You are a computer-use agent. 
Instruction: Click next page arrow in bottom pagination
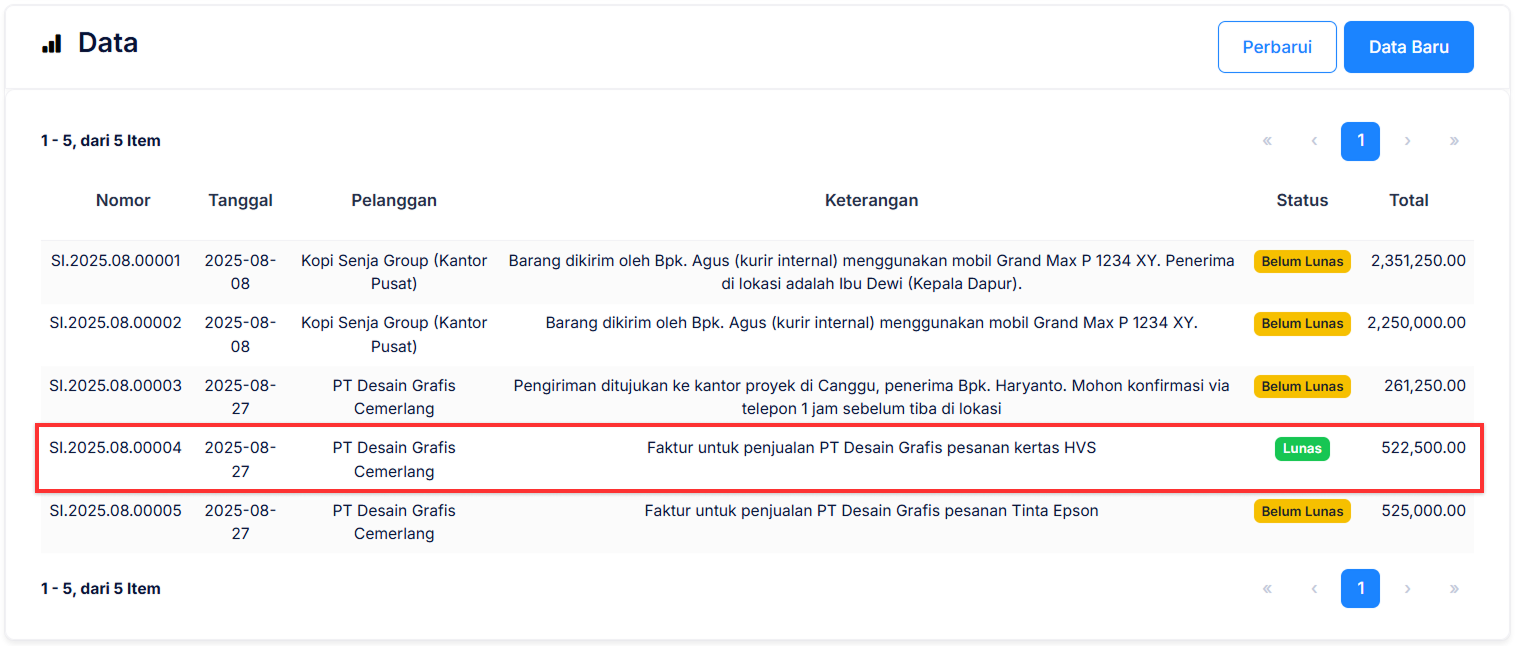[1407, 589]
